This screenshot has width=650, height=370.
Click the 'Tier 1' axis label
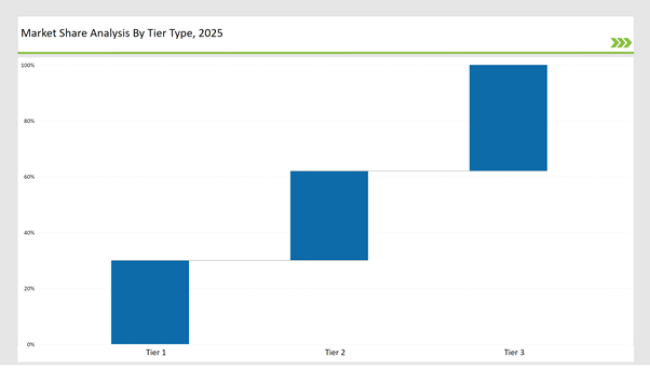[x=156, y=352]
